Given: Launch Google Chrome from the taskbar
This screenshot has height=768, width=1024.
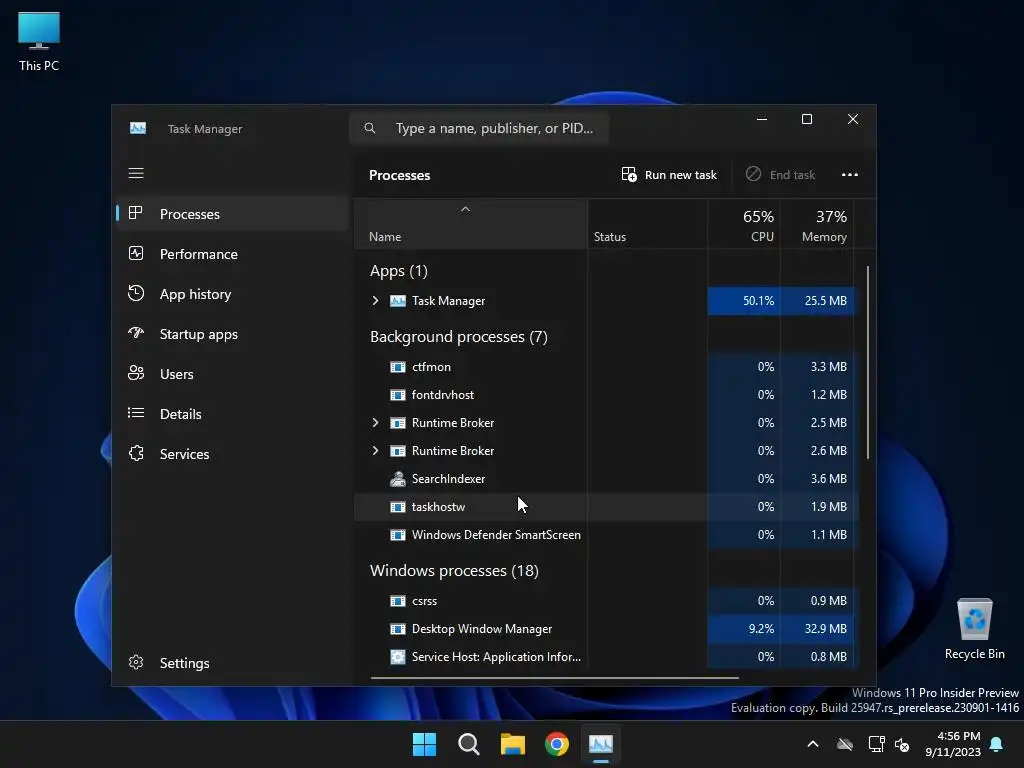Looking at the screenshot, I should [556, 744].
